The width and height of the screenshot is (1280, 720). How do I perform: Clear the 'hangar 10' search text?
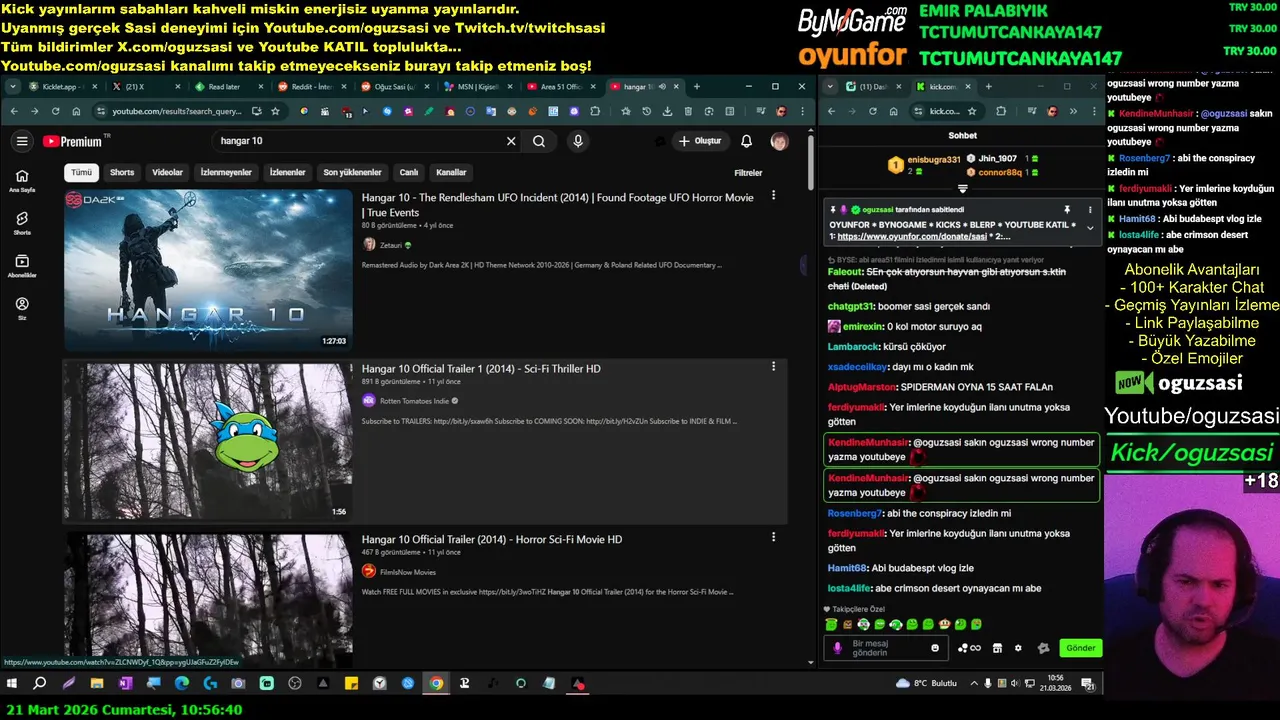[511, 141]
